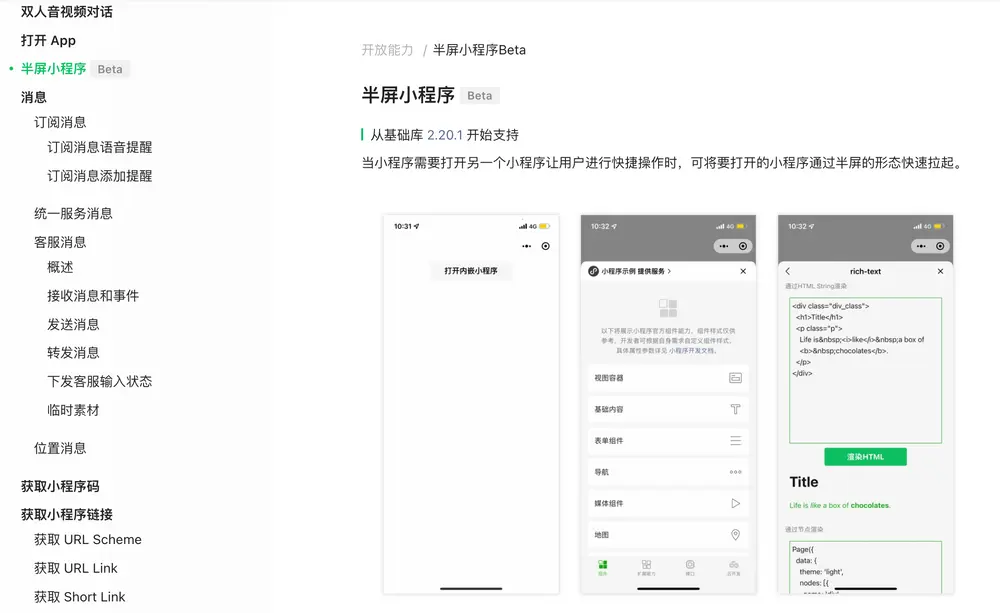Expand the 订阅消息 section in sidebar
This screenshot has width=1000, height=613.
tap(60, 122)
